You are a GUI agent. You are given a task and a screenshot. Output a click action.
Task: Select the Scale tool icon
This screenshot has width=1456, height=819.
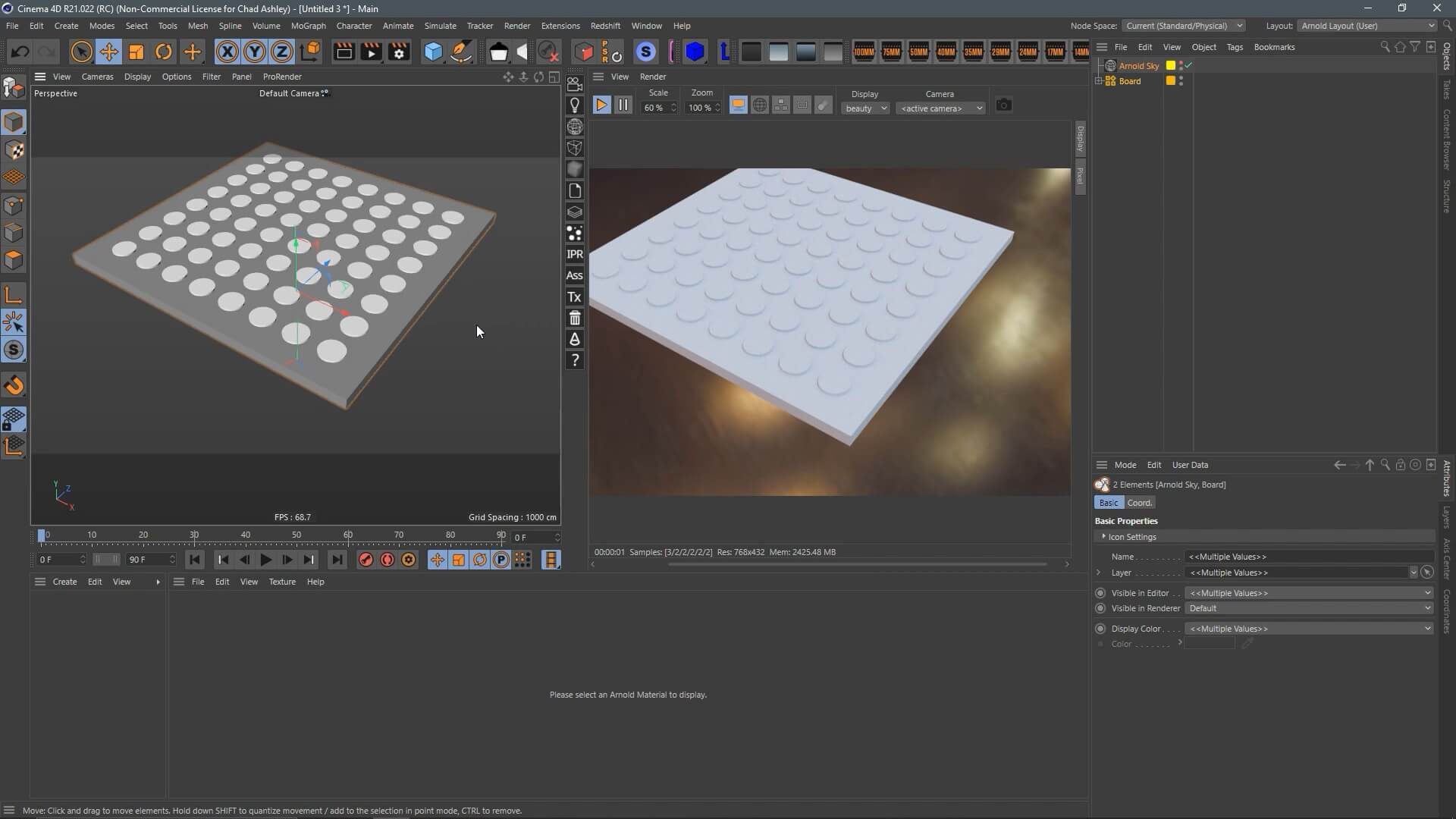point(136,52)
